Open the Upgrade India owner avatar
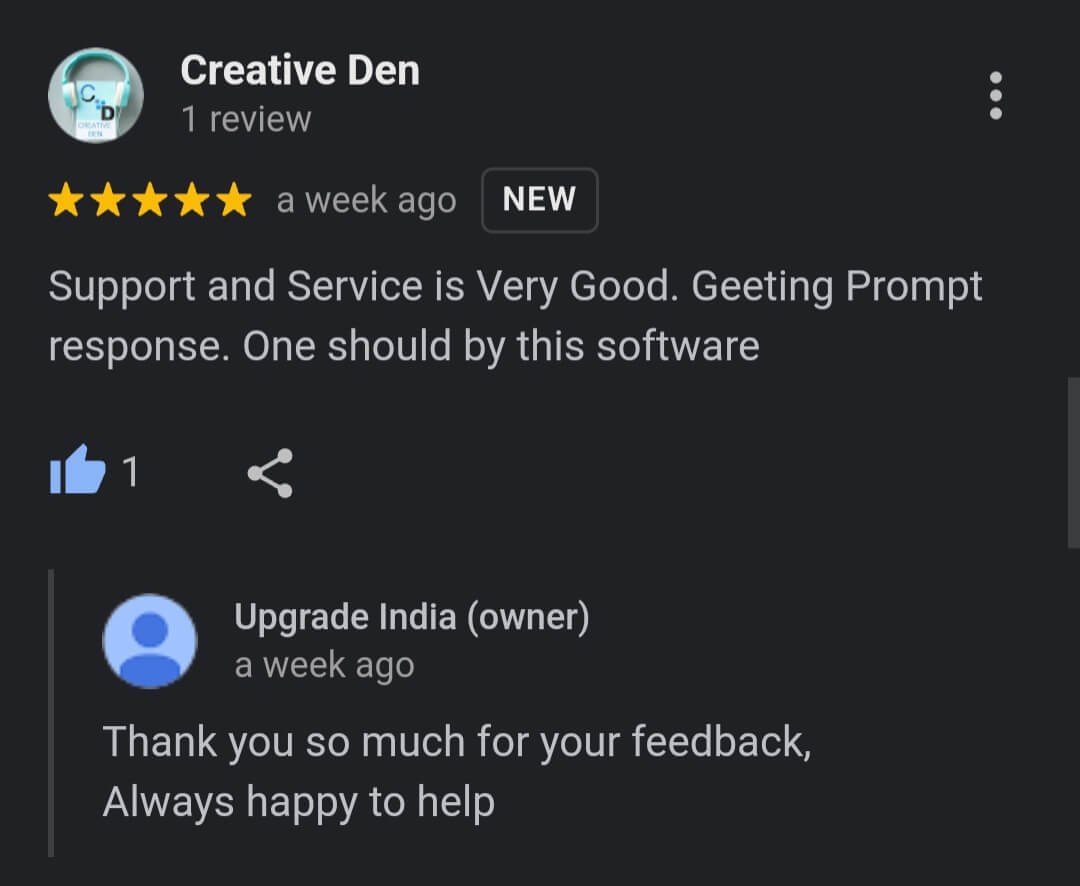The image size is (1080, 886). coord(149,641)
